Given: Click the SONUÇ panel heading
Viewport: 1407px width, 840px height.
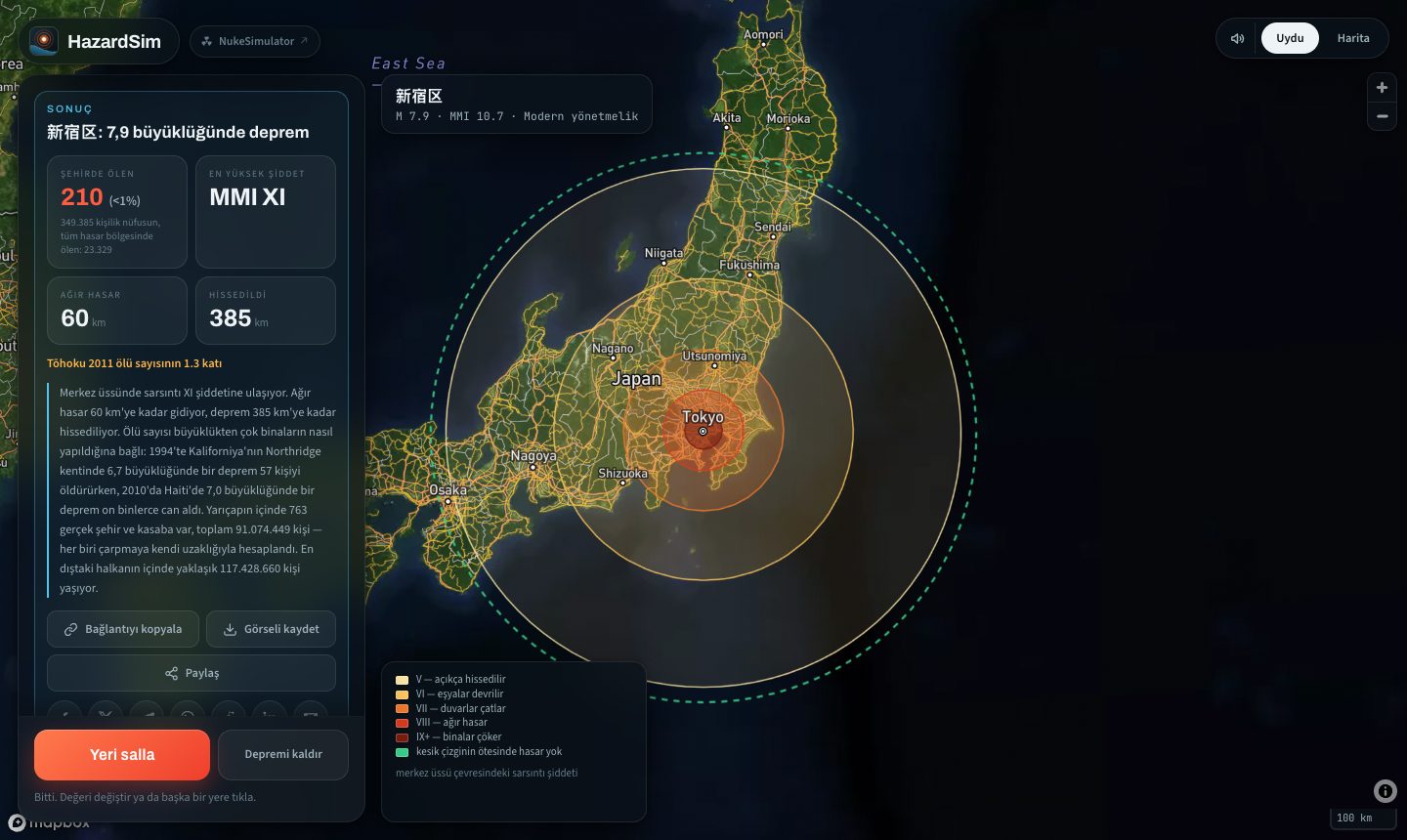Looking at the screenshot, I should pos(69,109).
